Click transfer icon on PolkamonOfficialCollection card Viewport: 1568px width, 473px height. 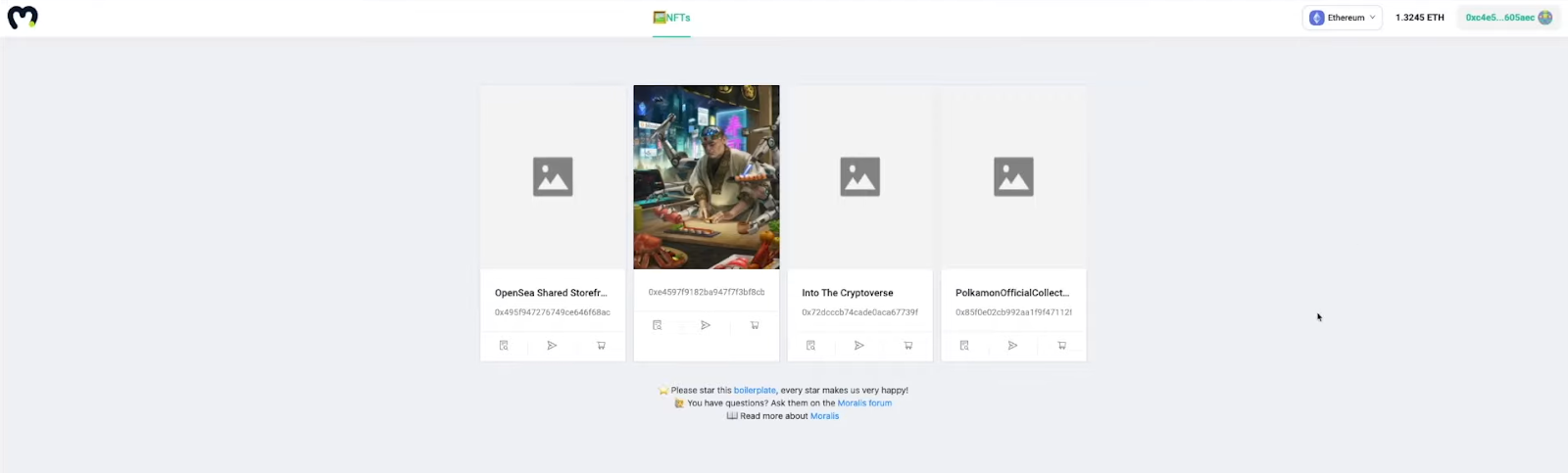click(1012, 346)
